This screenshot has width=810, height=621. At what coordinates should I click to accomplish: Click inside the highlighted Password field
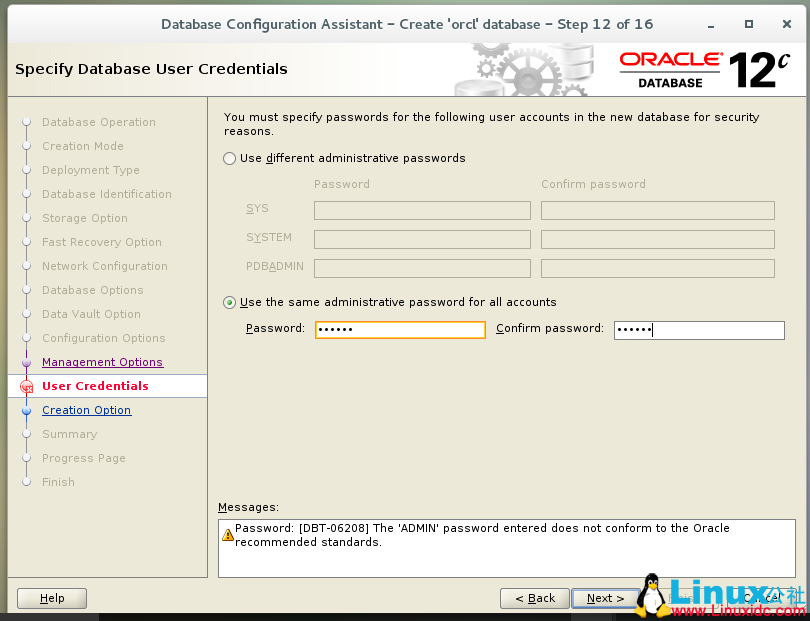400,329
